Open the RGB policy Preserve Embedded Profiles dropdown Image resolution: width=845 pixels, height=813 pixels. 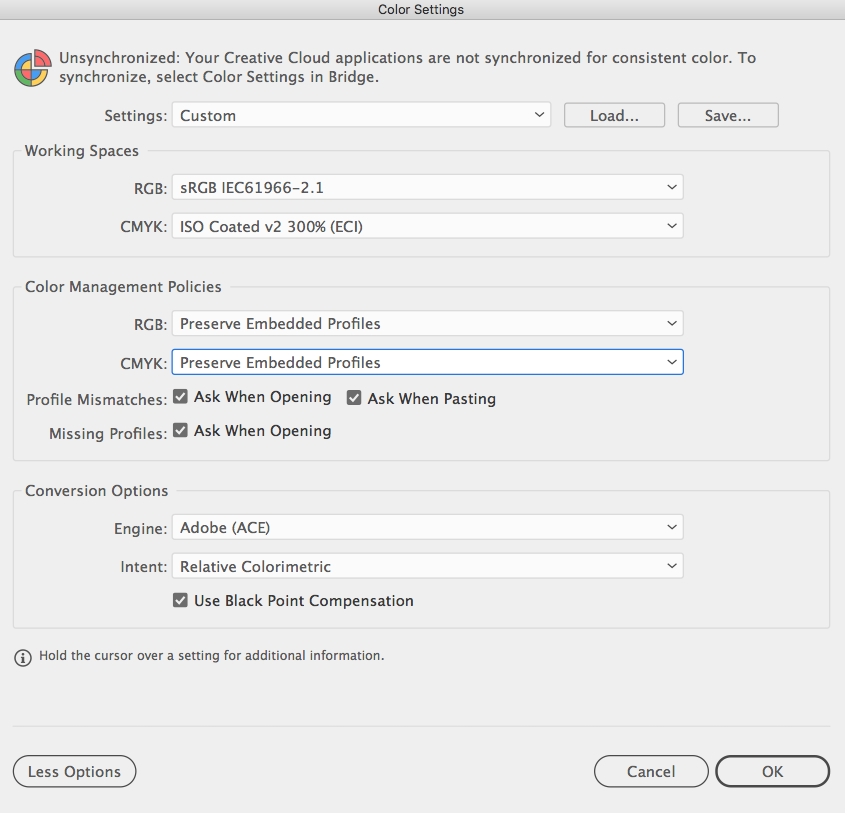[x=427, y=324]
